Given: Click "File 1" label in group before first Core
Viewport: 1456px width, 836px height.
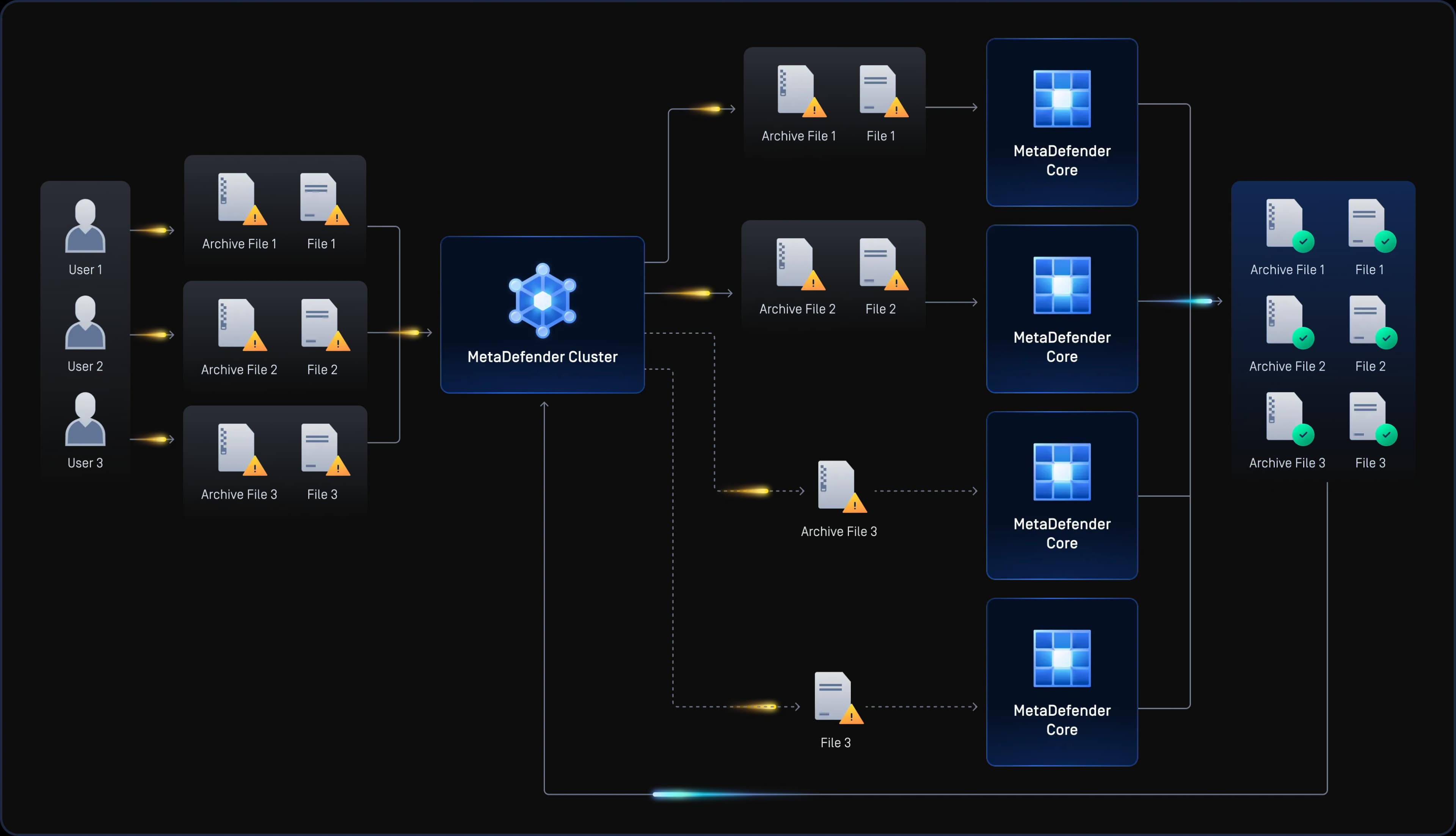Looking at the screenshot, I should 880,135.
